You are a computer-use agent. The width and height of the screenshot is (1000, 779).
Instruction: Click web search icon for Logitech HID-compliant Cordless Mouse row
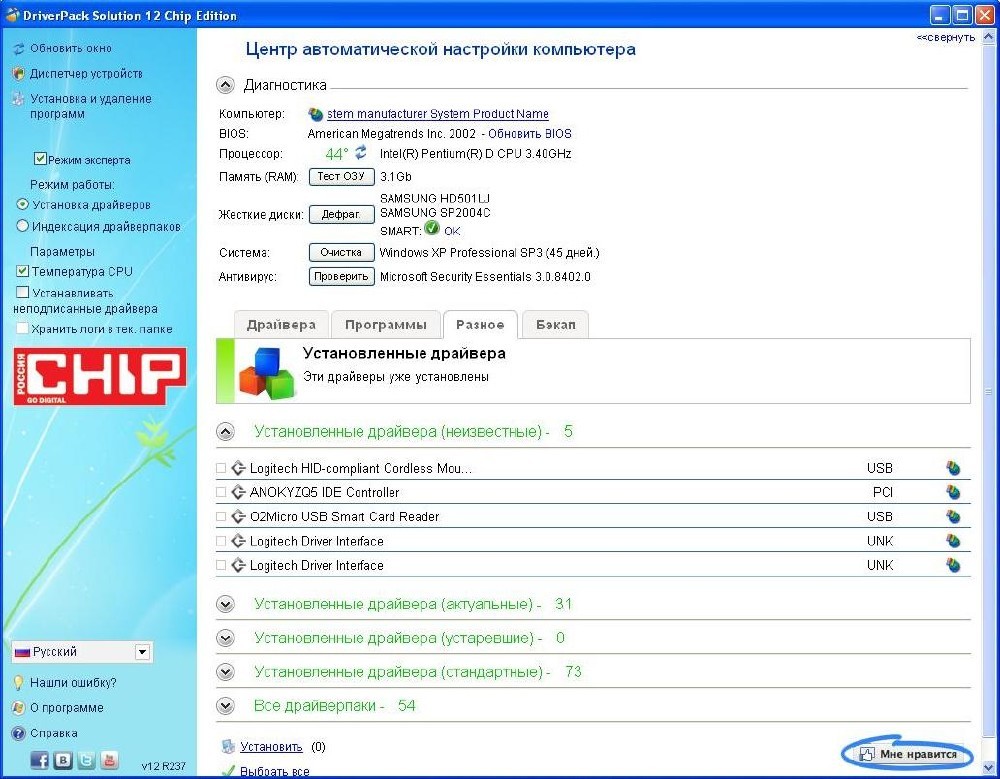[x=953, y=468]
